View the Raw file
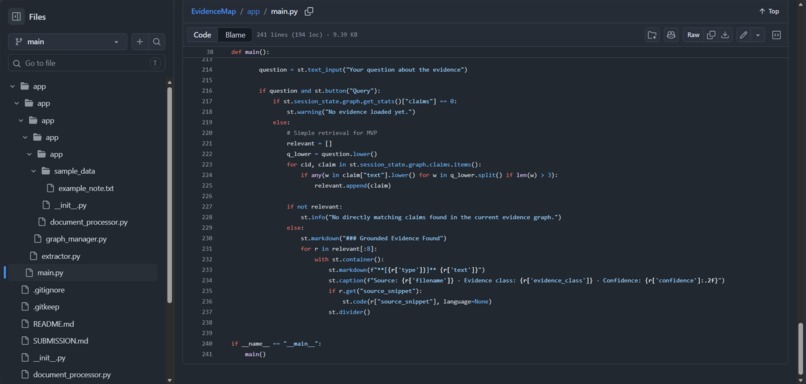Image resolution: width=806 pixels, height=384 pixels. click(x=693, y=35)
